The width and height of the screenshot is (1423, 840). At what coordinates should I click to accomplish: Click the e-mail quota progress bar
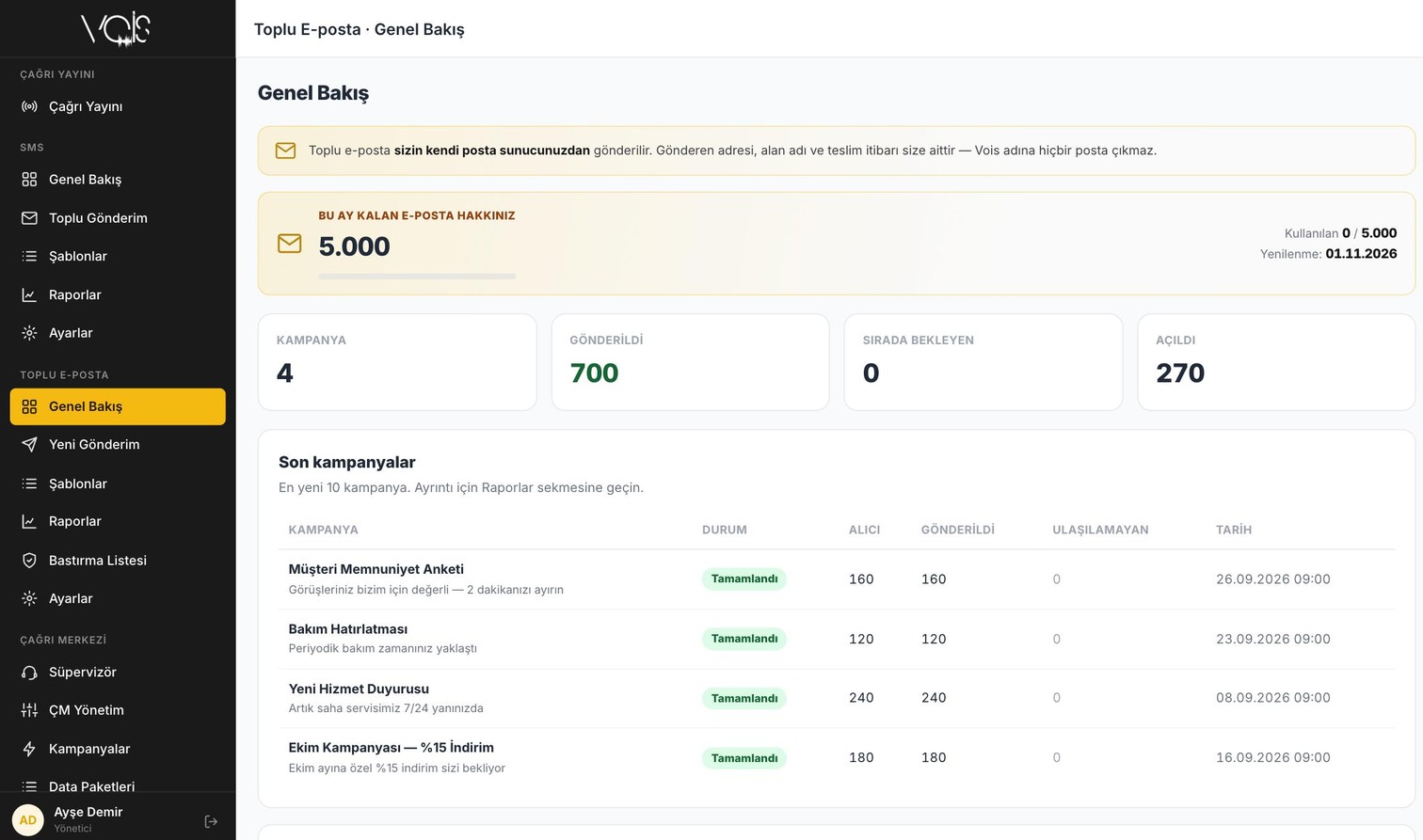click(x=417, y=277)
